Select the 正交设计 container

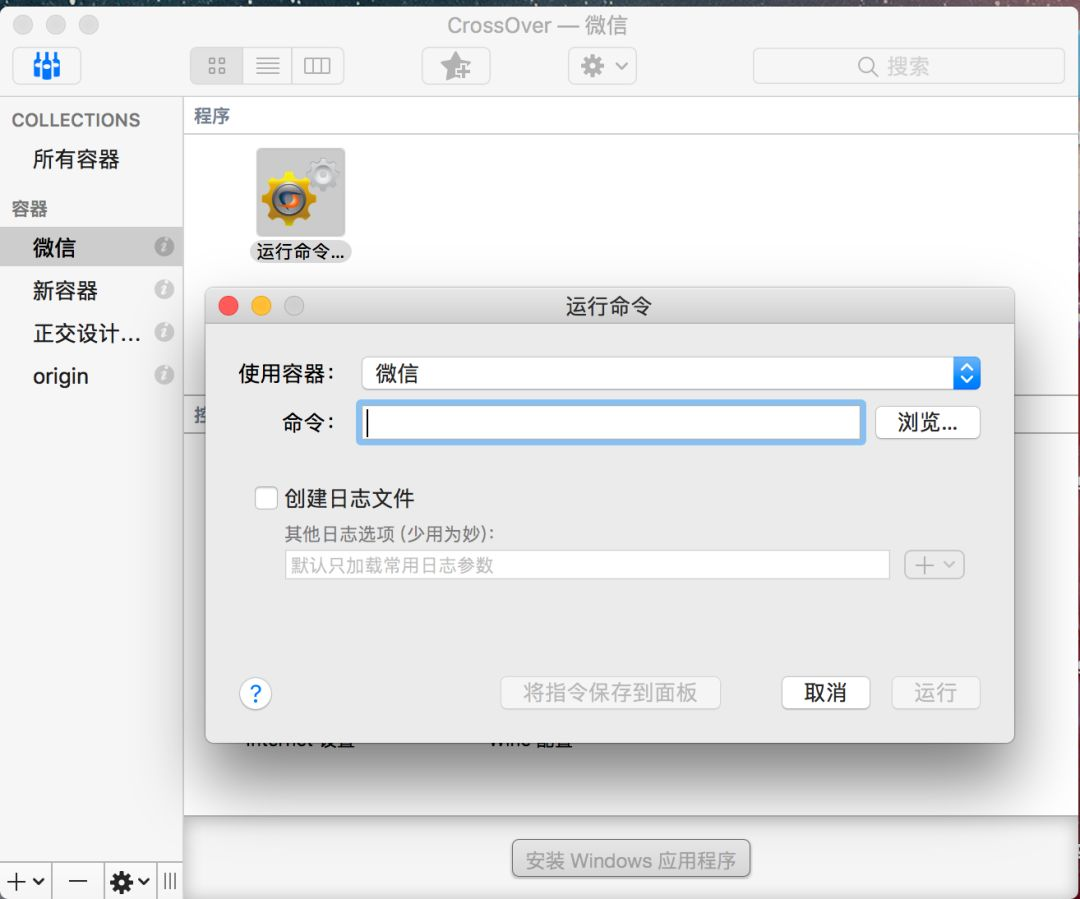tap(86, 333)
